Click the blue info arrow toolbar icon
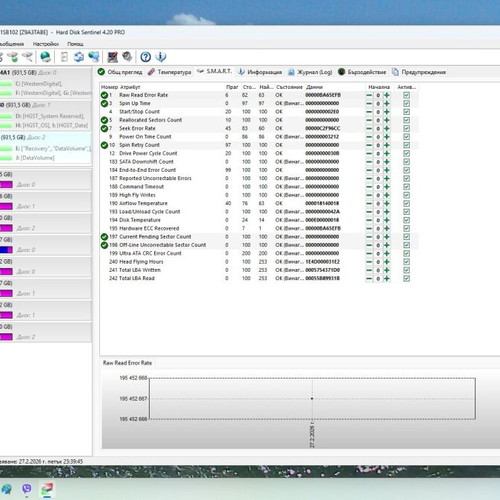The height and width of the screenshot is (500, 500). (161, 57)
